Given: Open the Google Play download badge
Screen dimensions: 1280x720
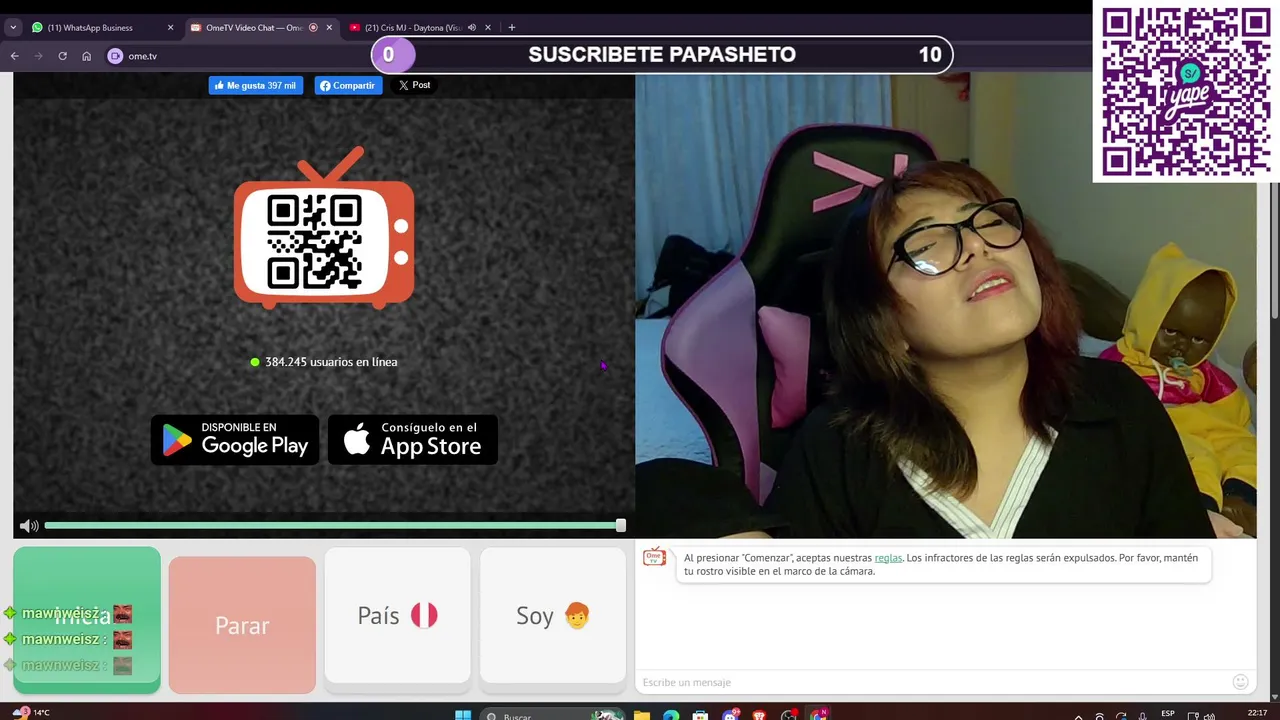Looking at the screenshot, I should coord(235,440).
